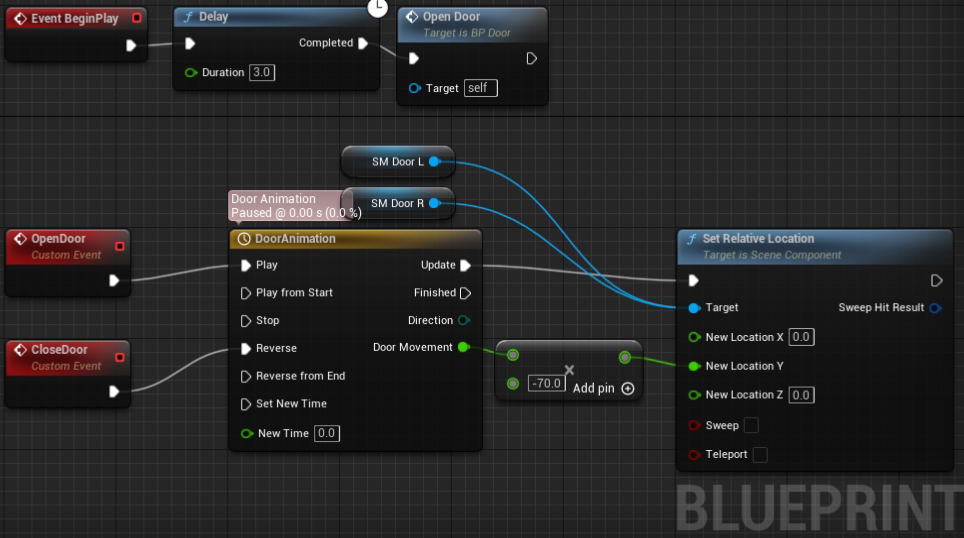Click the red delegate pin on Event BeginPlay
This screenshot has height=538, width=964.
[x=136, y=18]
